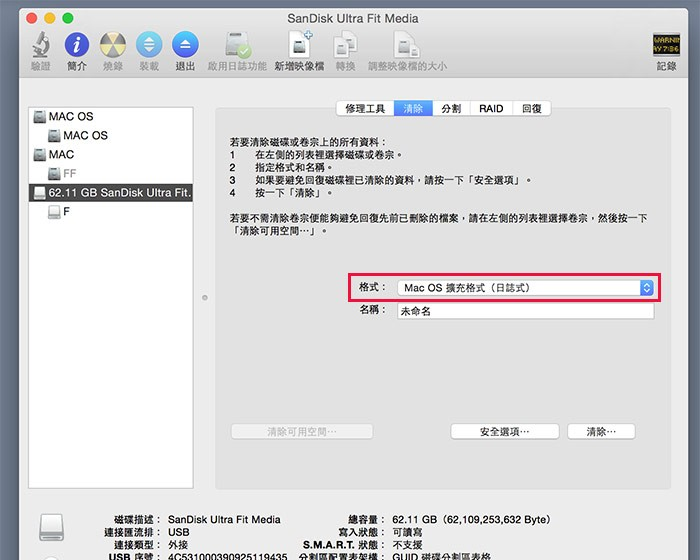This screenshot has height=560, width=700.
Task: Click the 62.11 GB total capacity value
Action: [x=471, y=519]
